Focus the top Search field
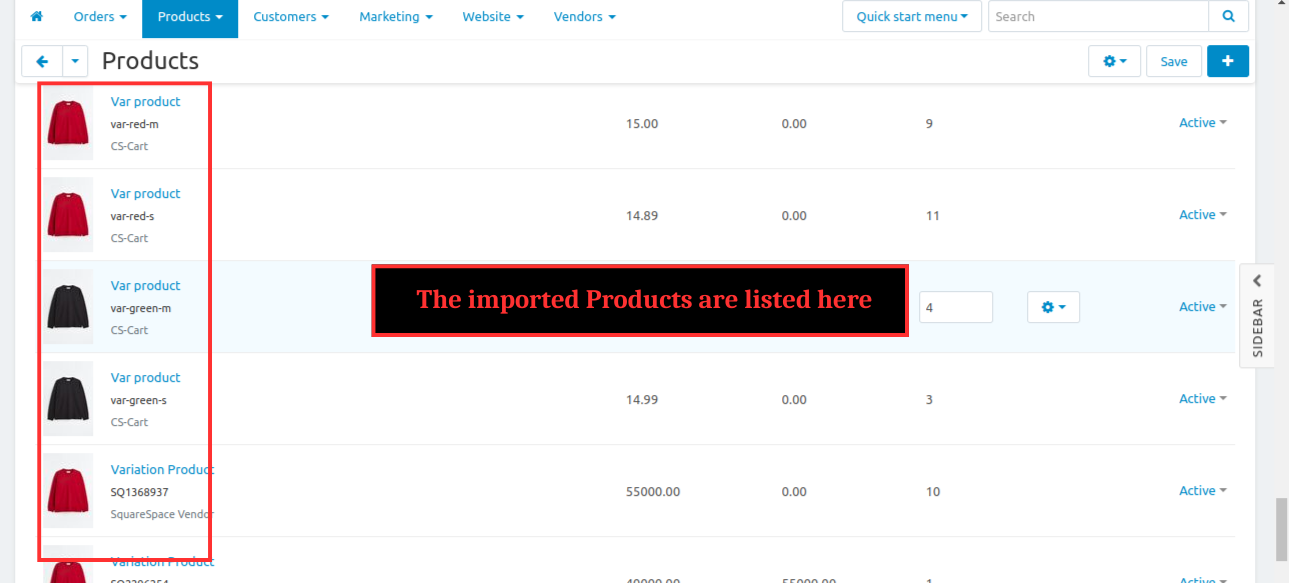Viewport: 1289px width, 583px height. [1098, 17]
